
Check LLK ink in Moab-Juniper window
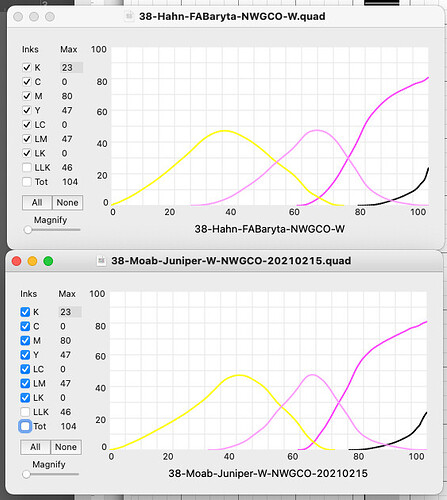point(25,412)
